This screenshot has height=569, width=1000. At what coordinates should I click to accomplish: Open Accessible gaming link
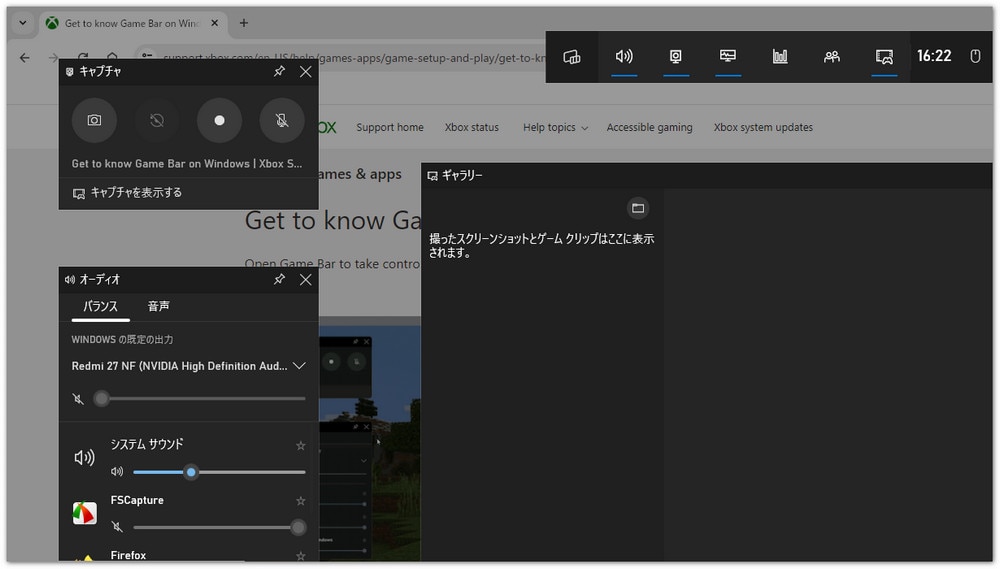649,128
